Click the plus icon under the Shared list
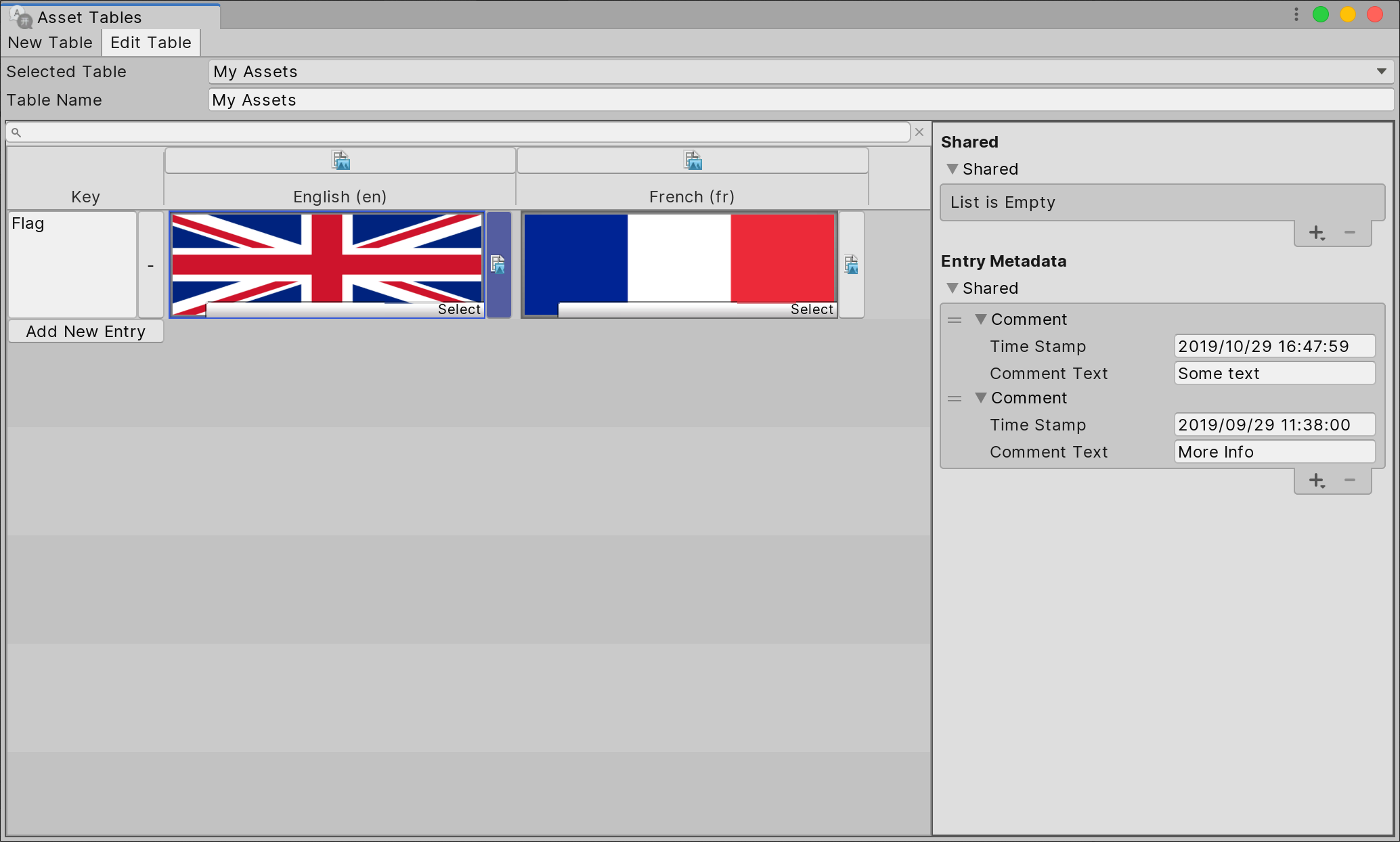This screenshot has height=842, width=1400. [x=1317, y=232]
